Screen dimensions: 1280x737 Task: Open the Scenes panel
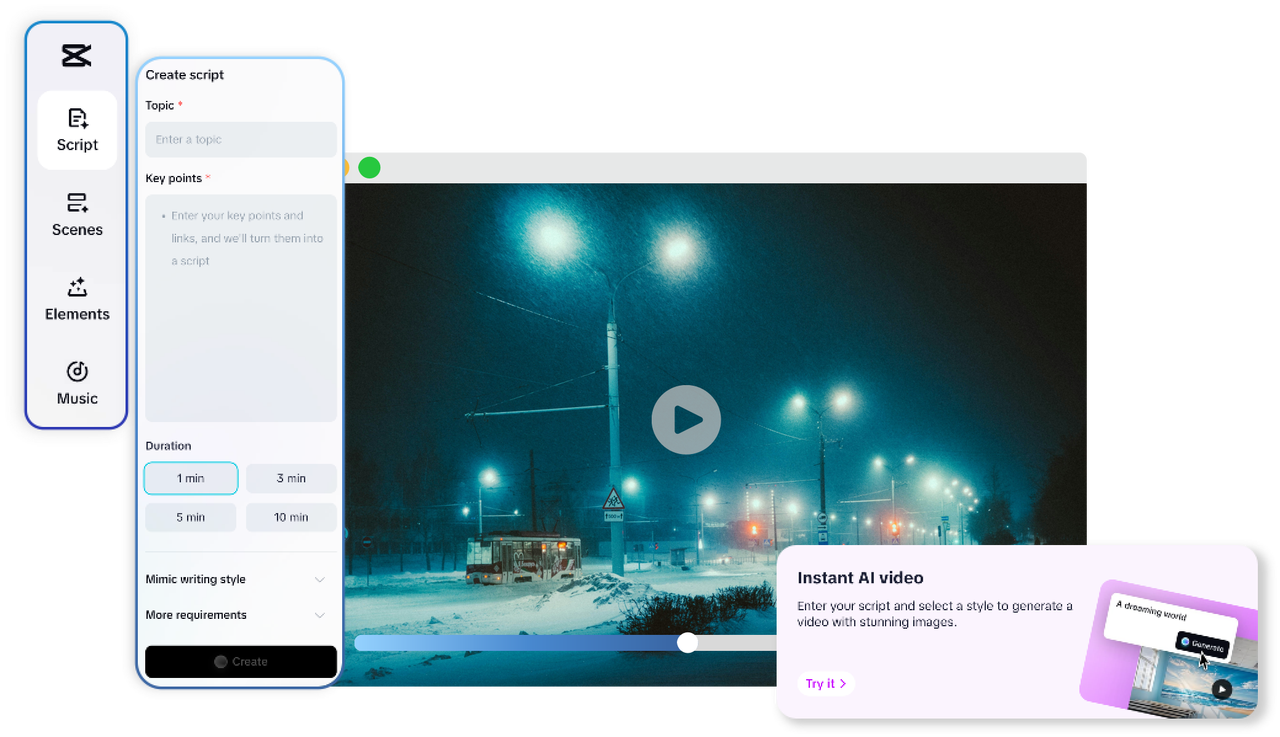(77, 214)
